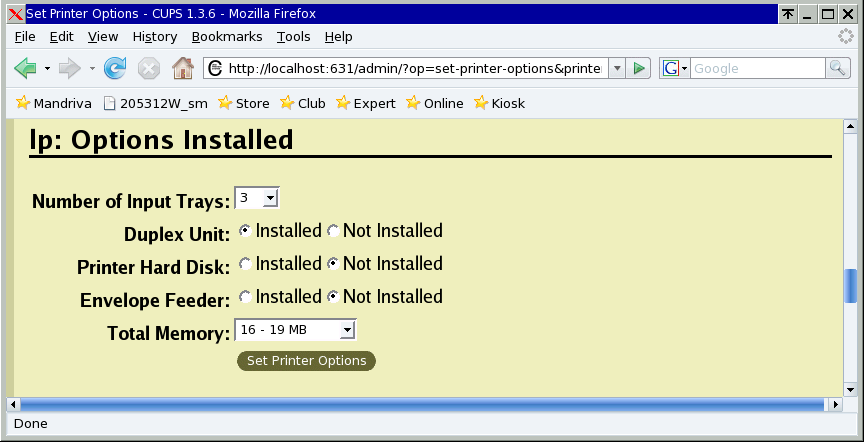Go to the Home page
This screenshot has height=442, width=864.
[183, 68]
